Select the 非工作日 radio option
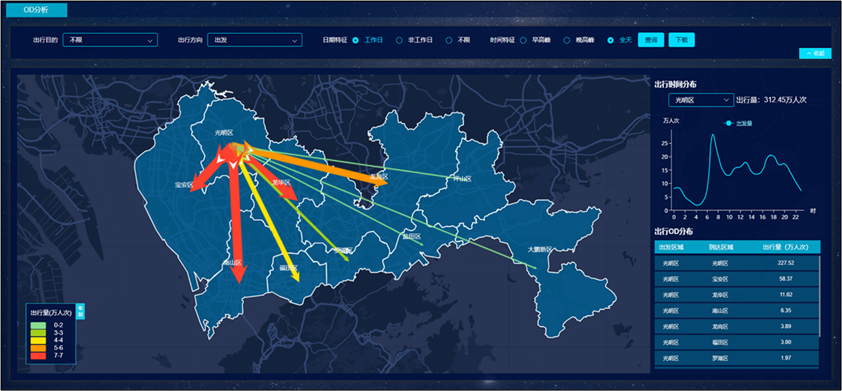The width and height of the screenshot is (842, 391). pyautogui.click(x=399, y=40)
